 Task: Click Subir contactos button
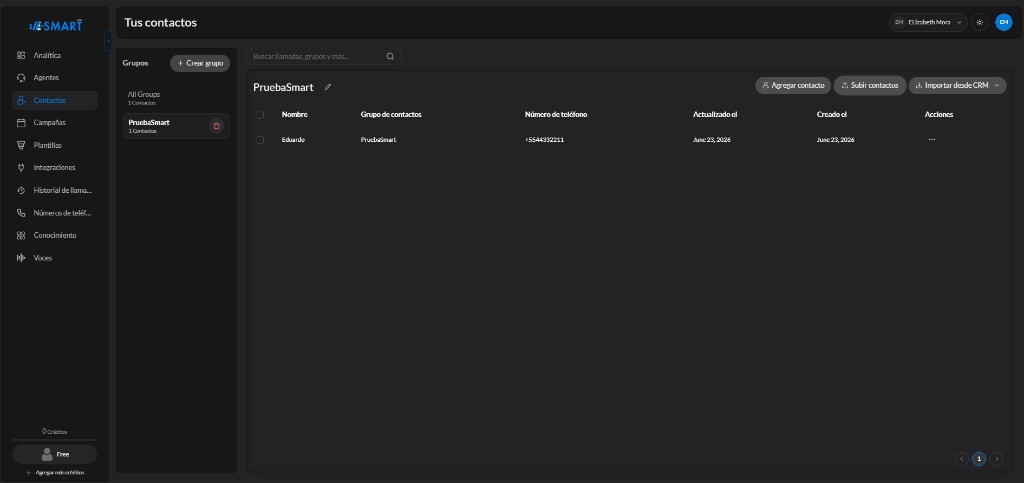click(x=870, y=86)
